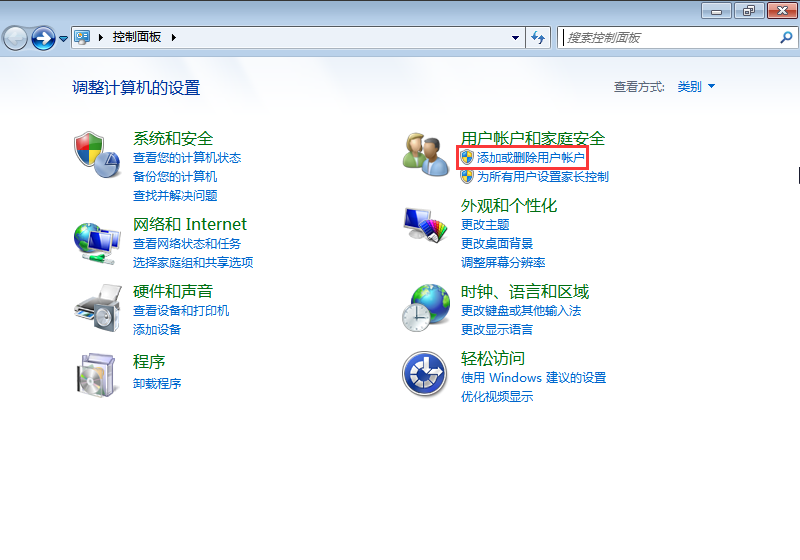Click the User Accounts people icon

coord(425,154)
